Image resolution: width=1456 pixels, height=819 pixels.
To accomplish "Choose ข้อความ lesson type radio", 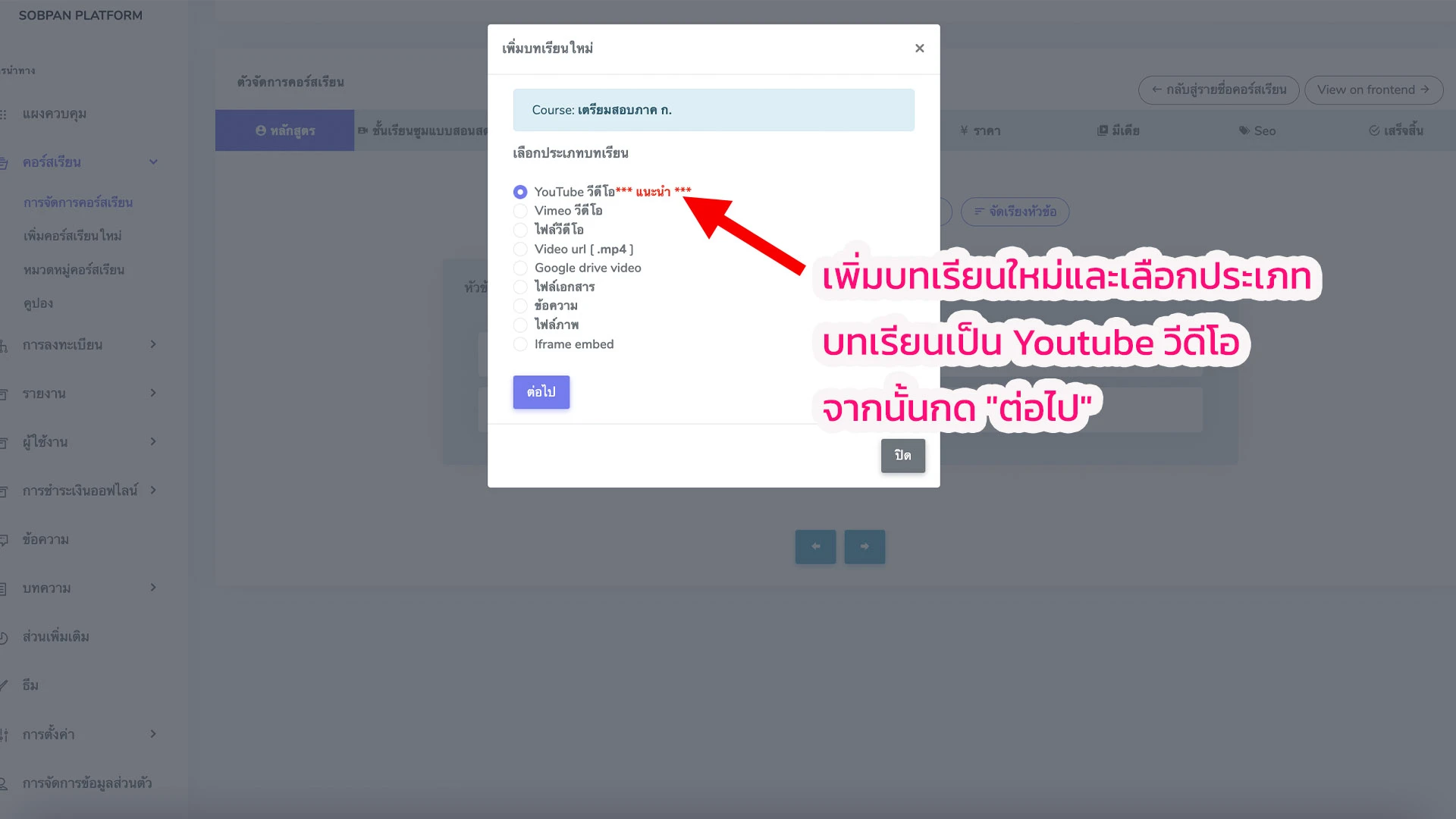I will (520, 306).
